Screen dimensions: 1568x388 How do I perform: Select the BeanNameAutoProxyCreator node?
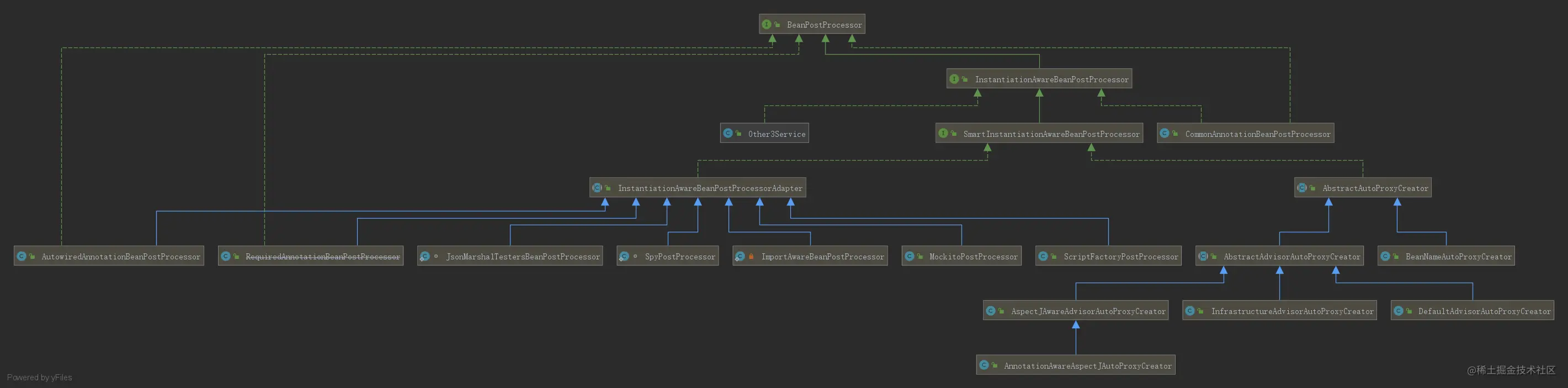(x=1446, y=256)
